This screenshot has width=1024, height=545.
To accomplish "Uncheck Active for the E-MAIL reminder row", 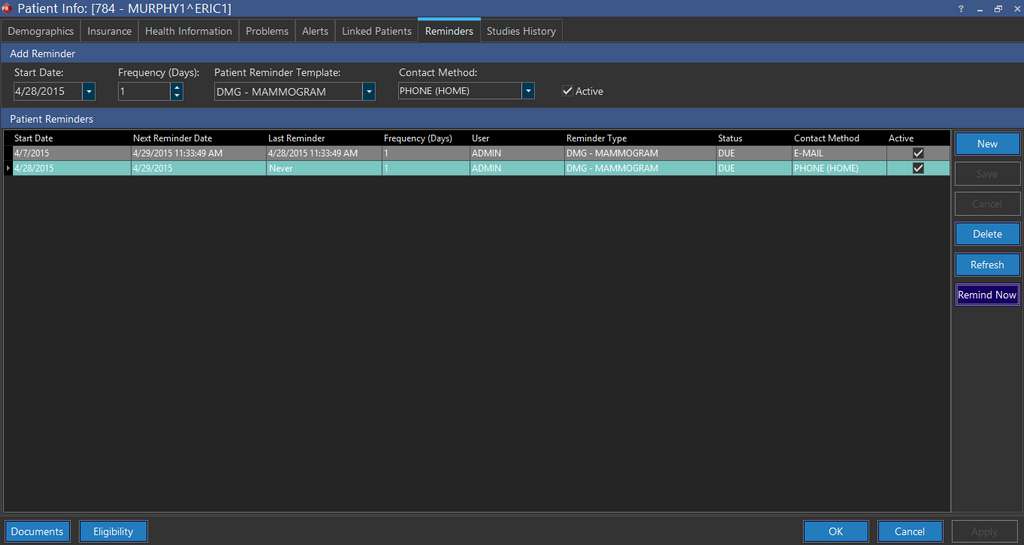I will (918, 153).
